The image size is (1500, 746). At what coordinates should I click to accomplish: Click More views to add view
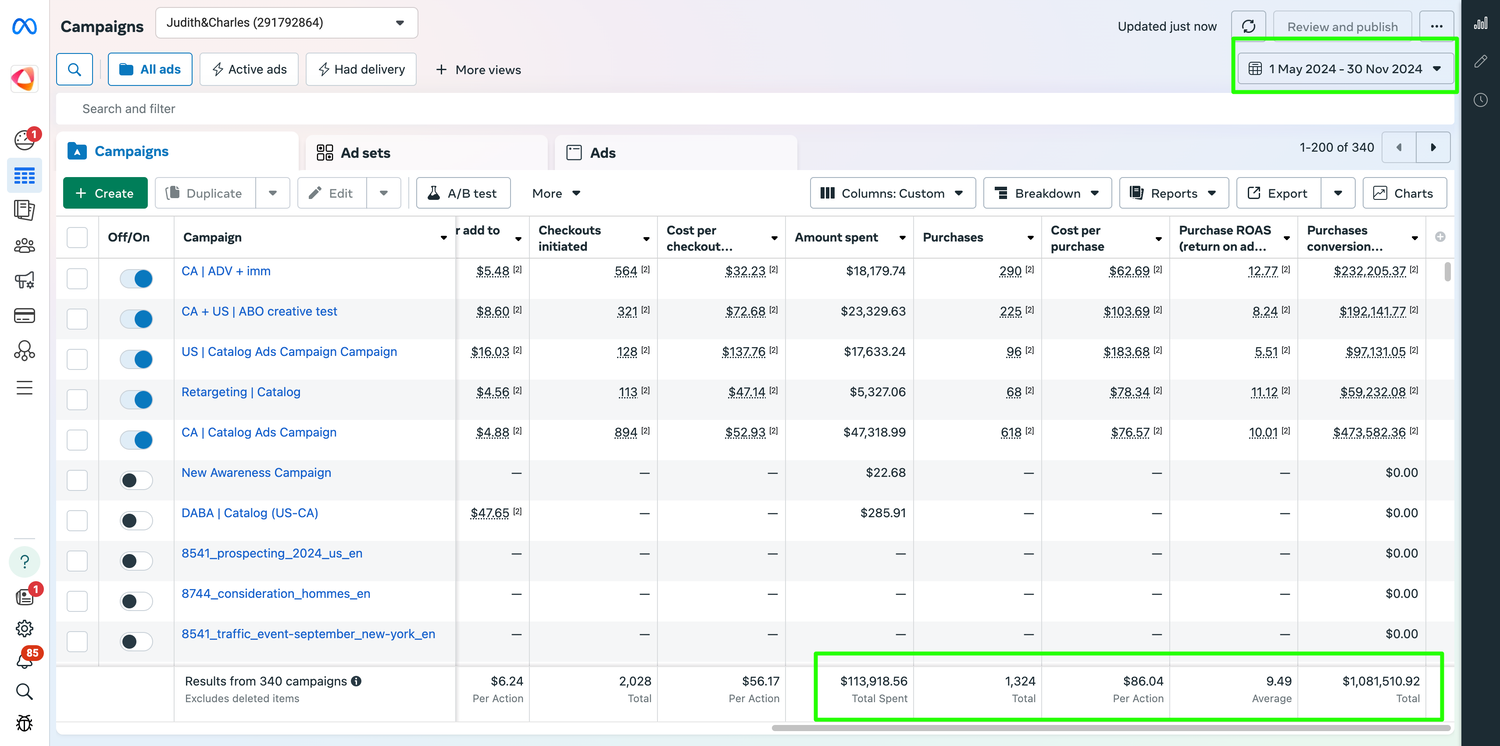coord(478,70)
